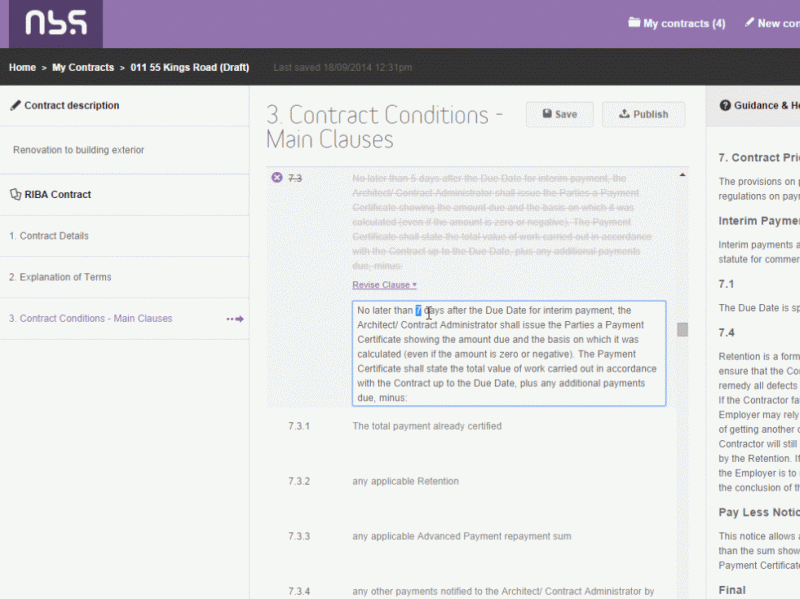Click the Last saved timestamp text

[343, 67]
